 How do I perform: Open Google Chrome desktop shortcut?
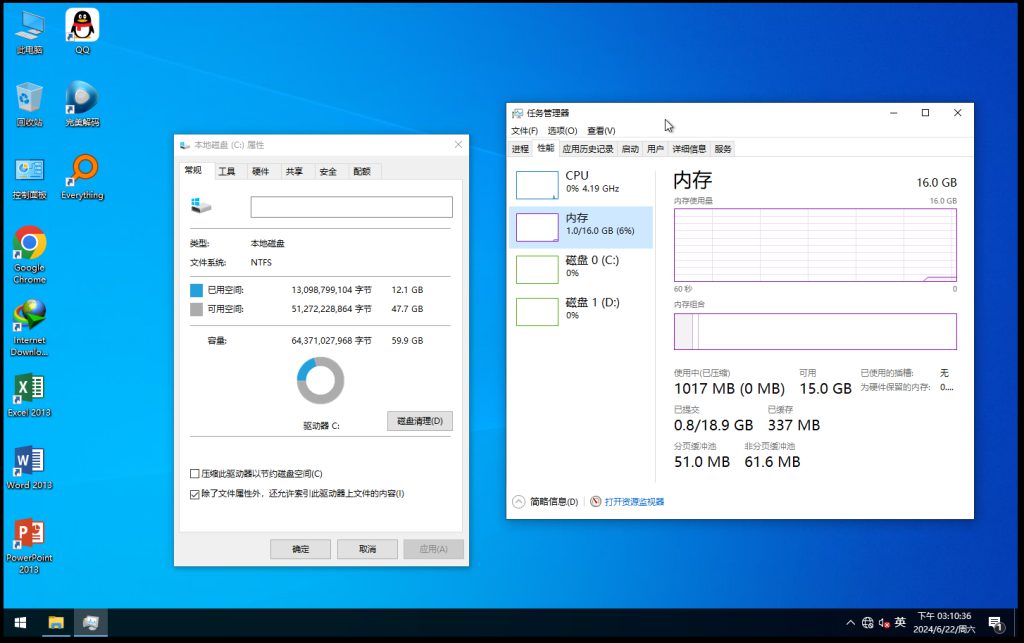click(x=29, y=244)
